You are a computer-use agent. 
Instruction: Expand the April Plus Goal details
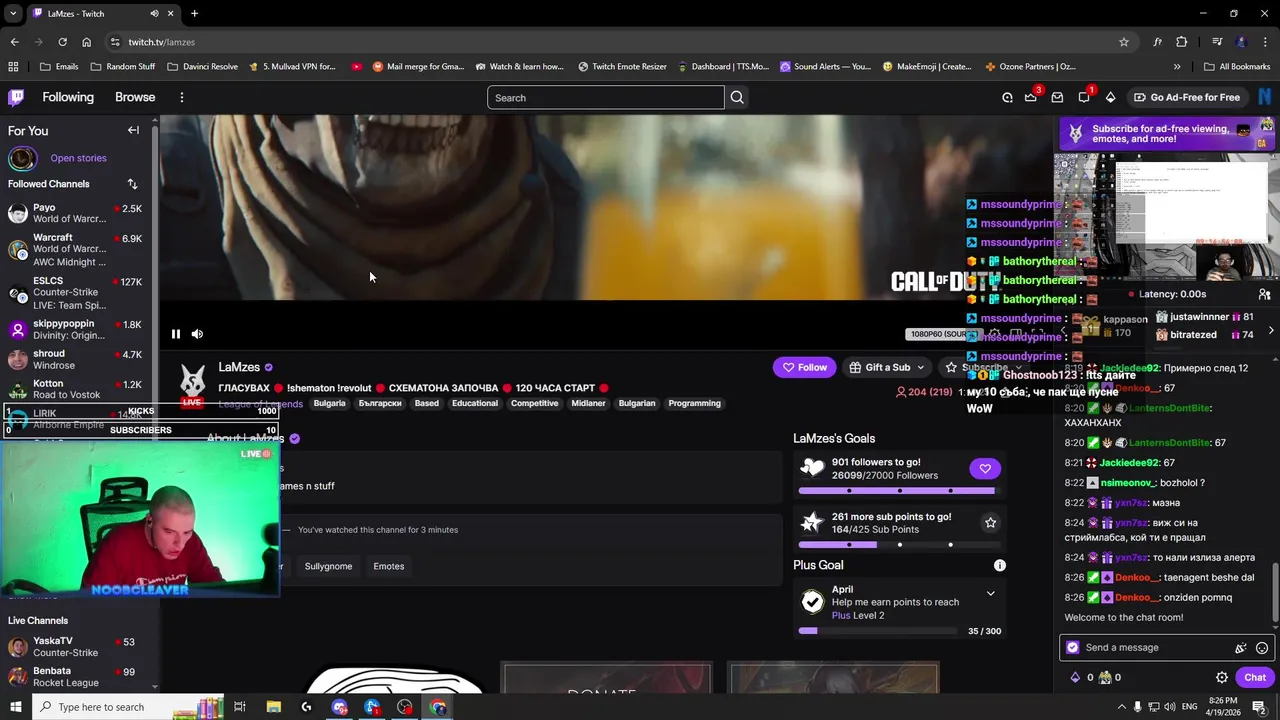click(x=990, y=593)
